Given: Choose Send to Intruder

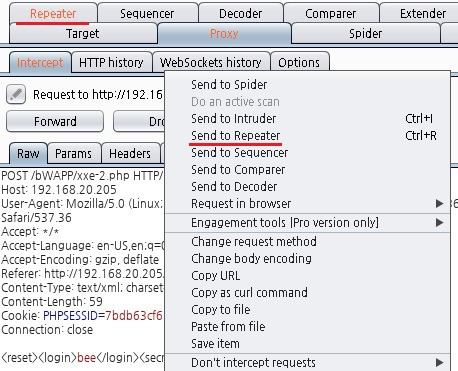Looking at the screenshot, I should (x=307, y=119).
